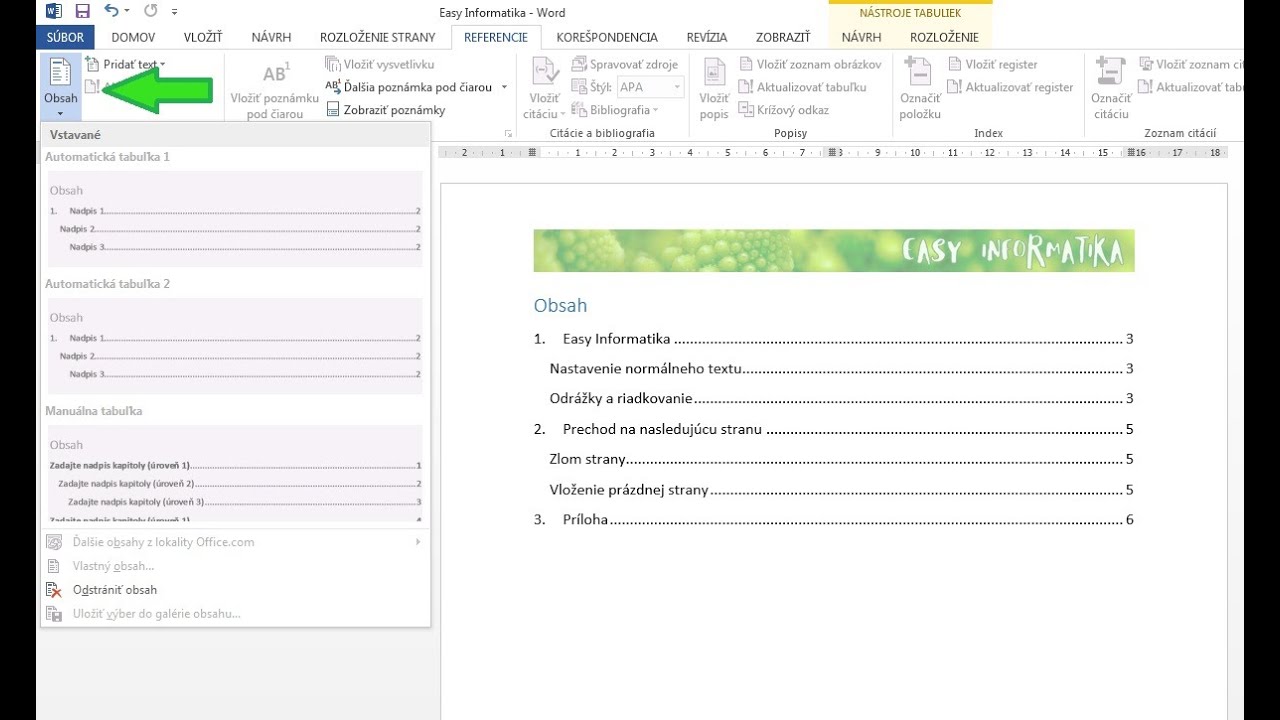
Task: Open table tools NÁVRH tab
Action: click(861, 37)
